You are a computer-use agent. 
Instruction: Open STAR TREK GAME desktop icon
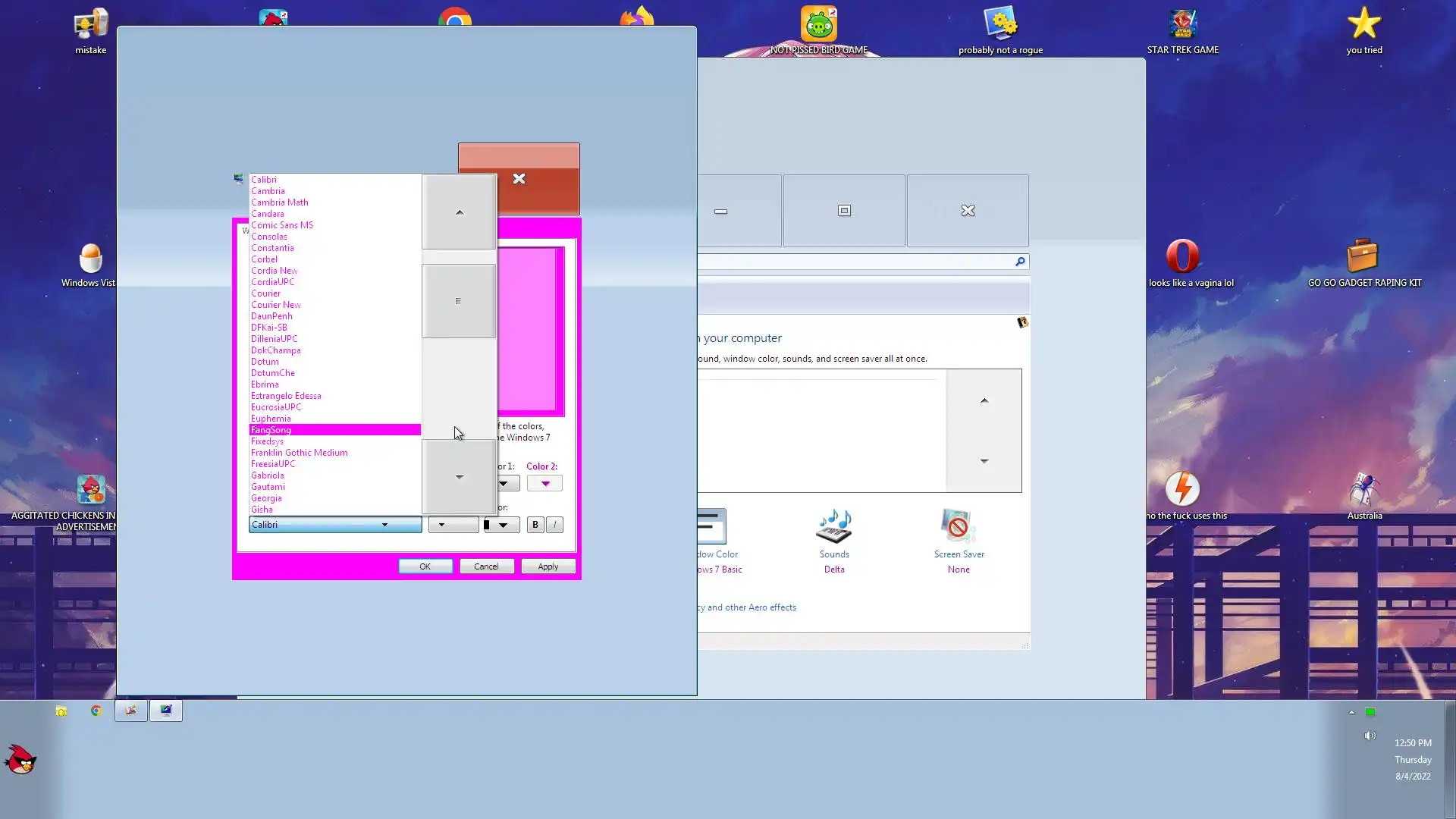point(1182,25)
